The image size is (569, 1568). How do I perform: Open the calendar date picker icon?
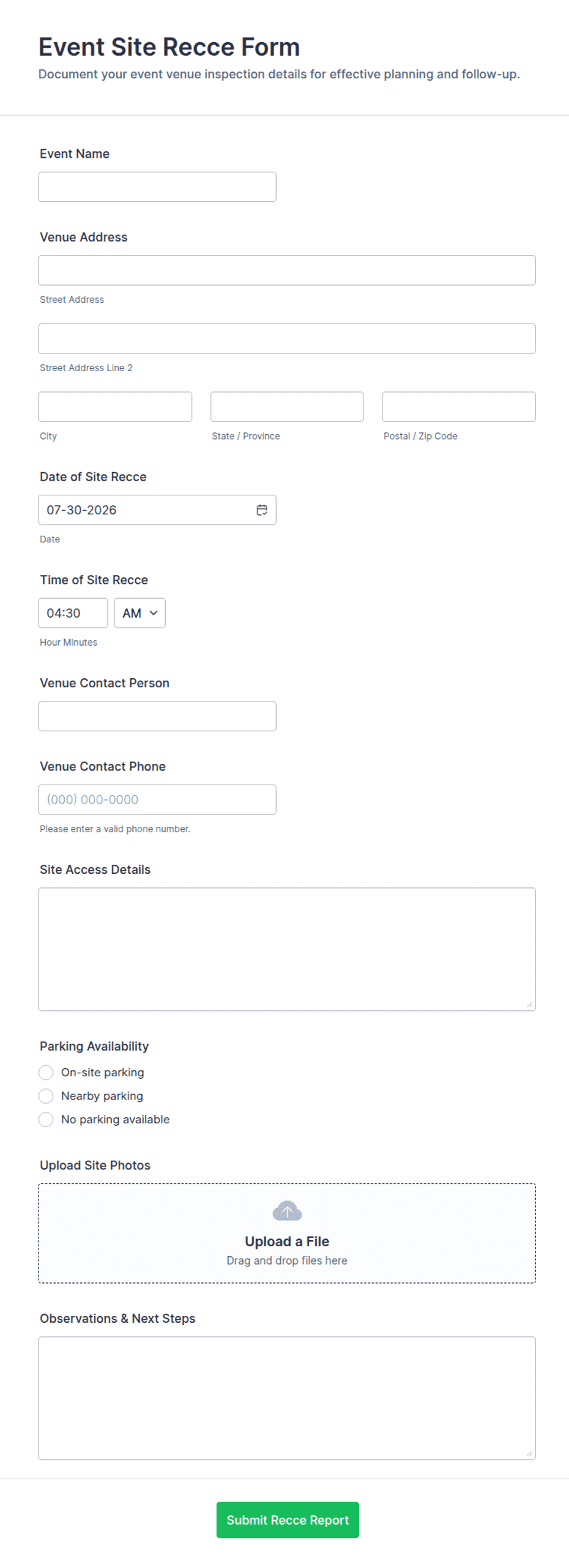[x=262, y=509]
